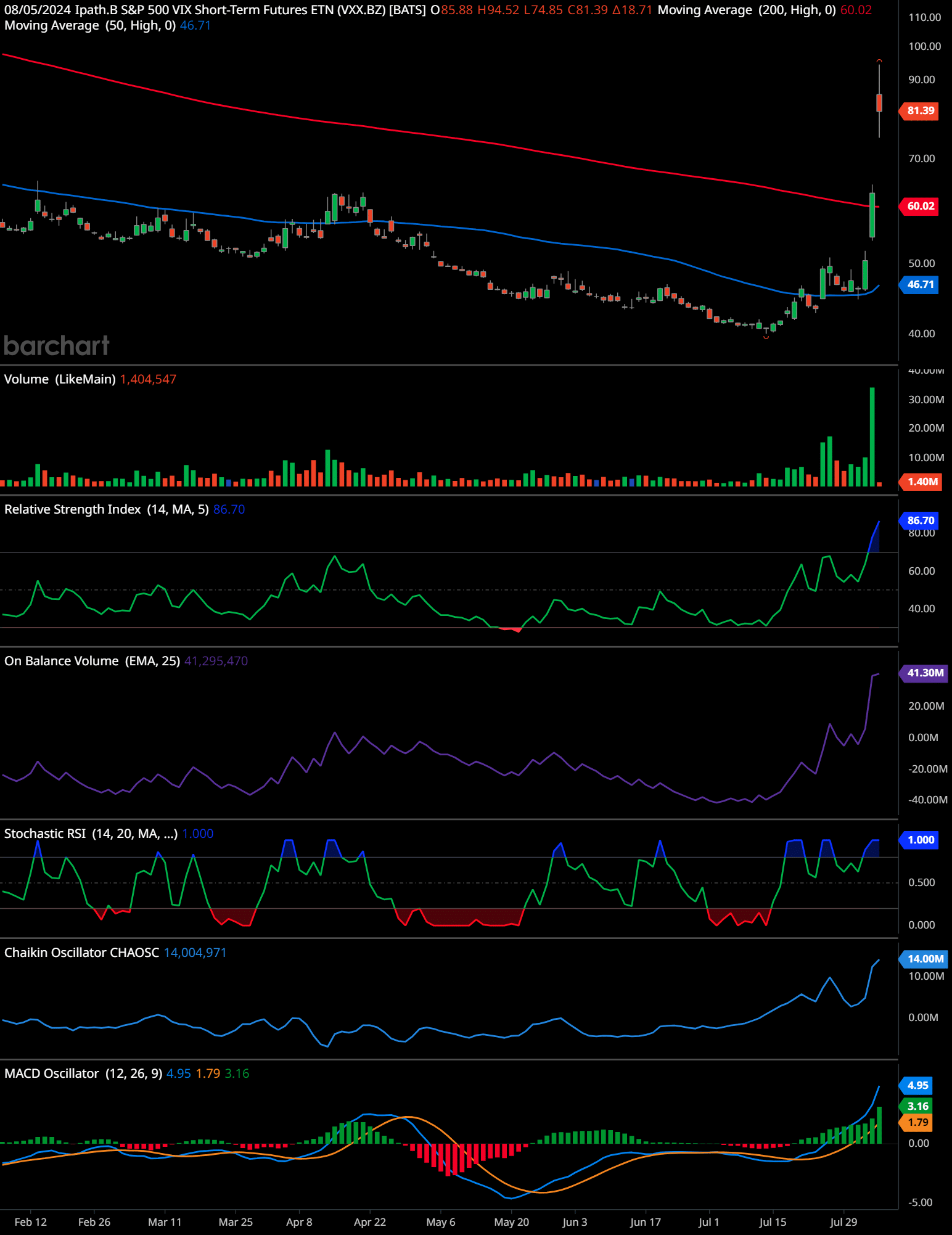The width and height of the screenshot is (952, 1235).
Task: Click the -40.00M OBV axis label
Action: 928,800
